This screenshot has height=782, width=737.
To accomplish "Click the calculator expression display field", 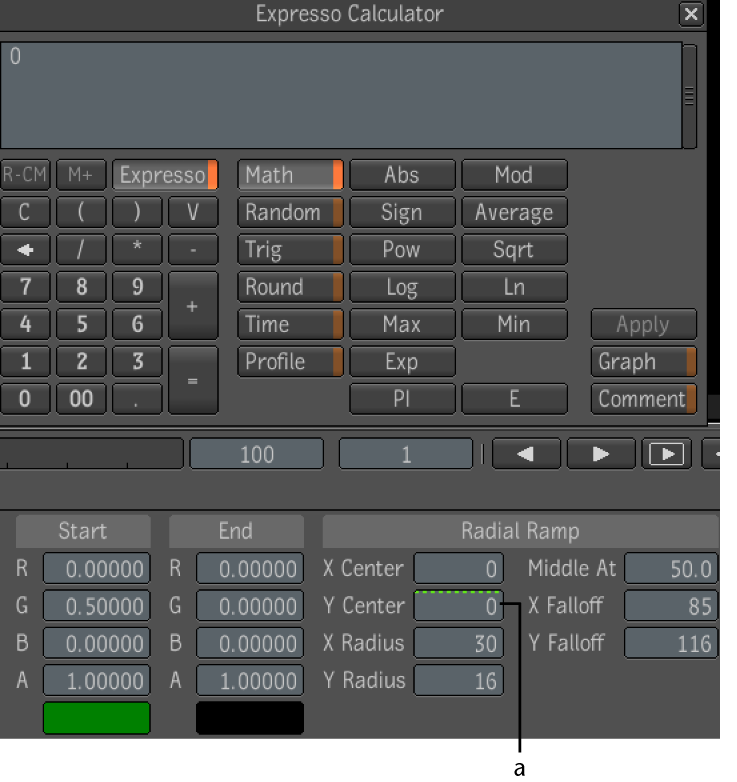I will (x=341, y=95).
